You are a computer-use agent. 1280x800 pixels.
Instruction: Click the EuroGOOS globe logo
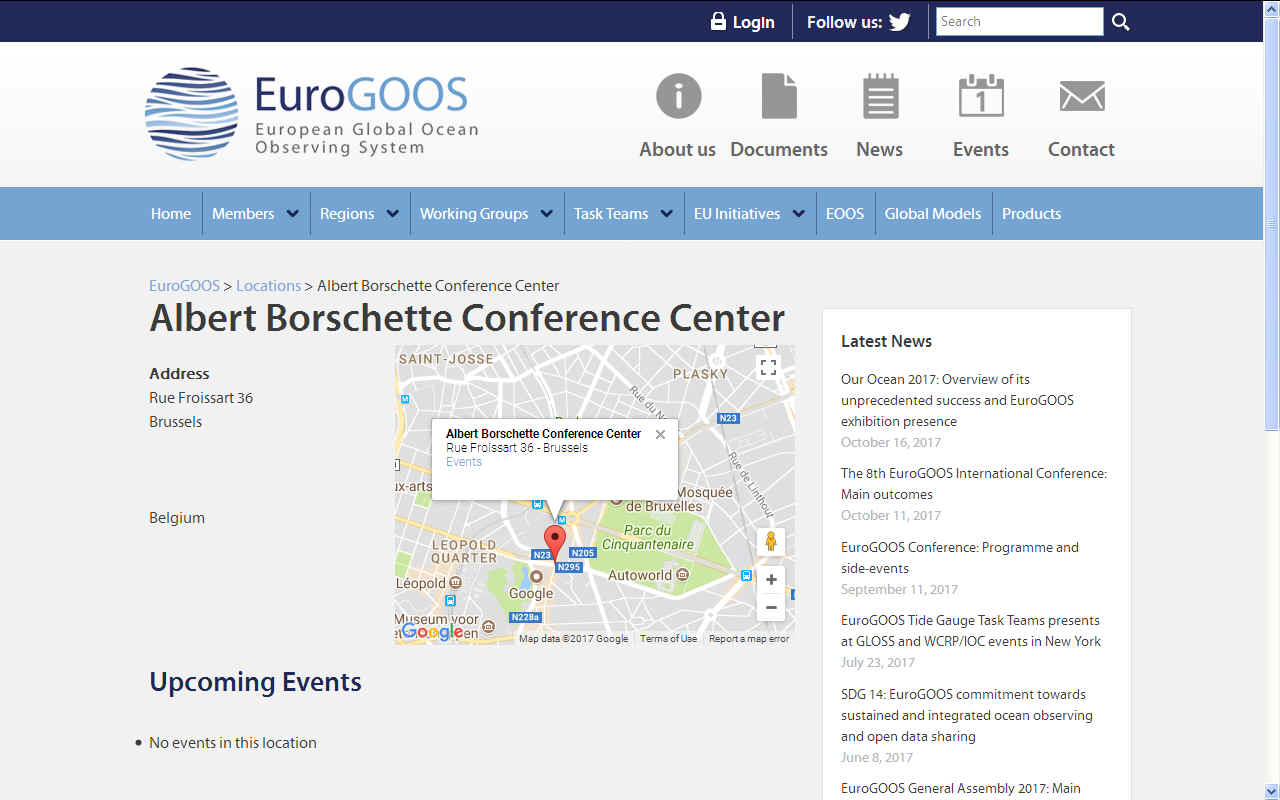(x=192, y=114)
